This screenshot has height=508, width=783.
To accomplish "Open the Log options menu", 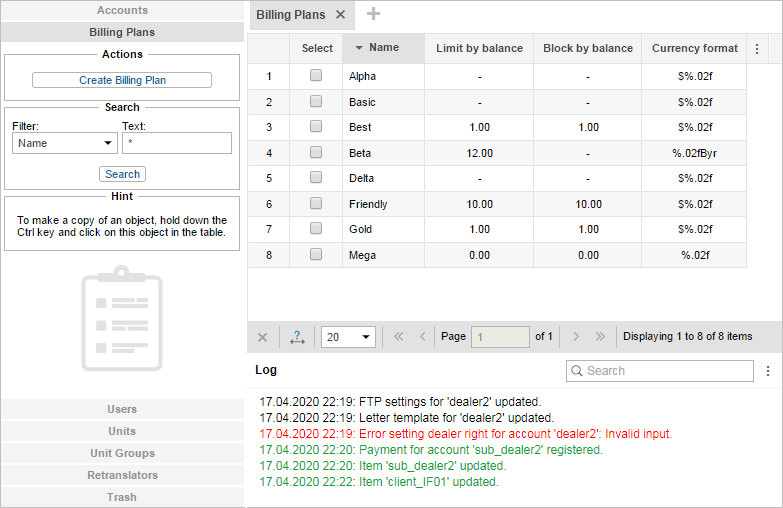I will coord(768,371).
